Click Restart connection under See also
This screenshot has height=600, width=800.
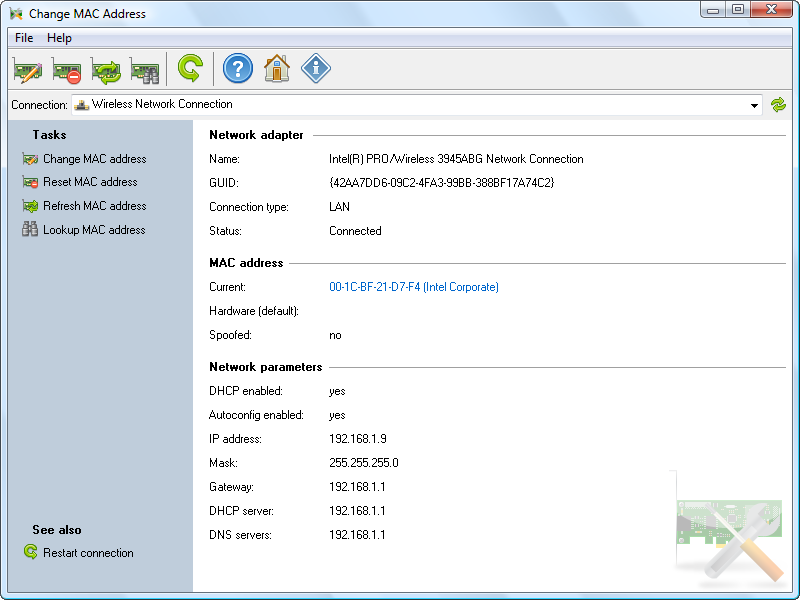pos(88,553)
